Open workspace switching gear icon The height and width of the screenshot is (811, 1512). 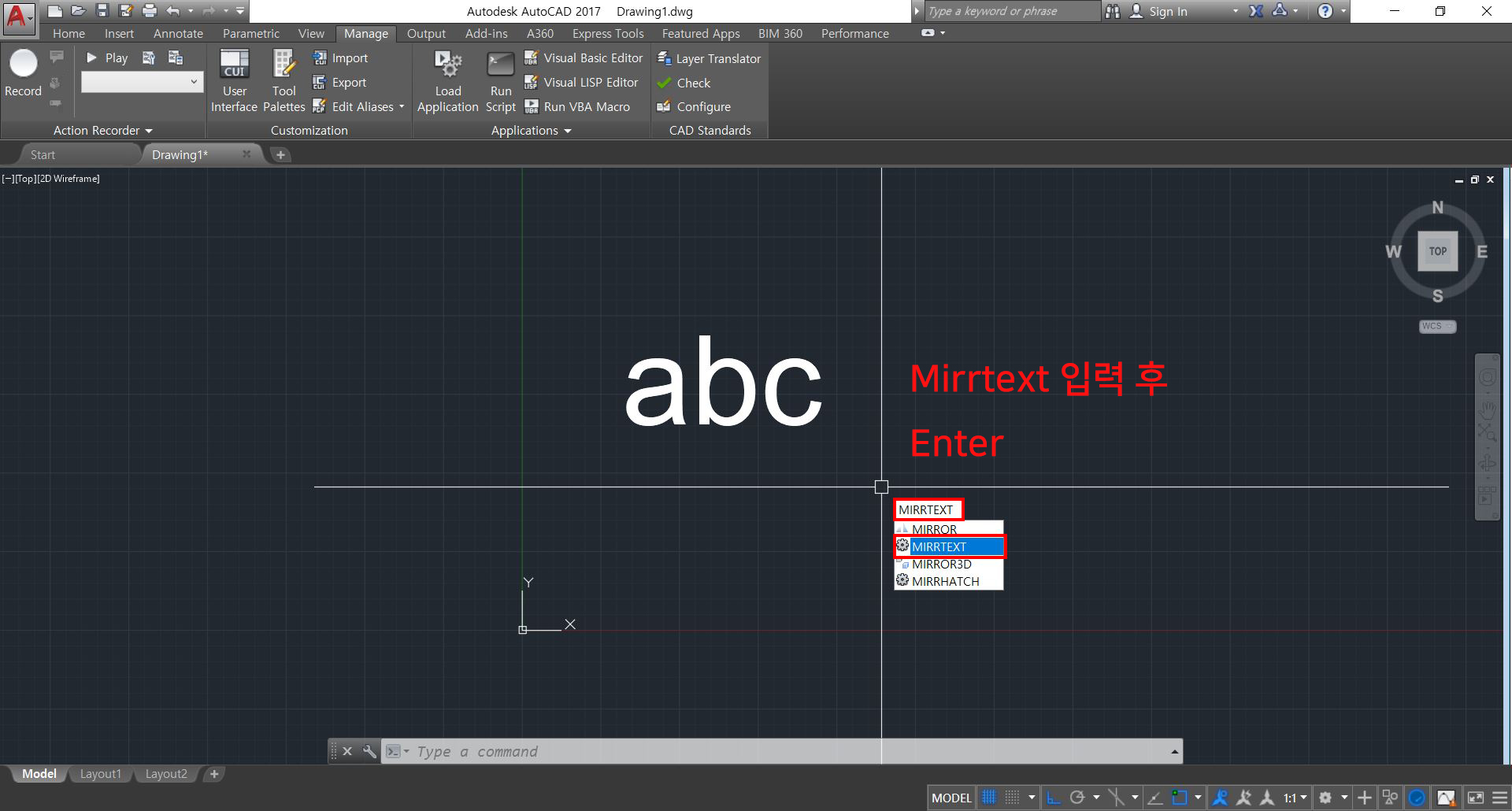tap(1325, 798)
